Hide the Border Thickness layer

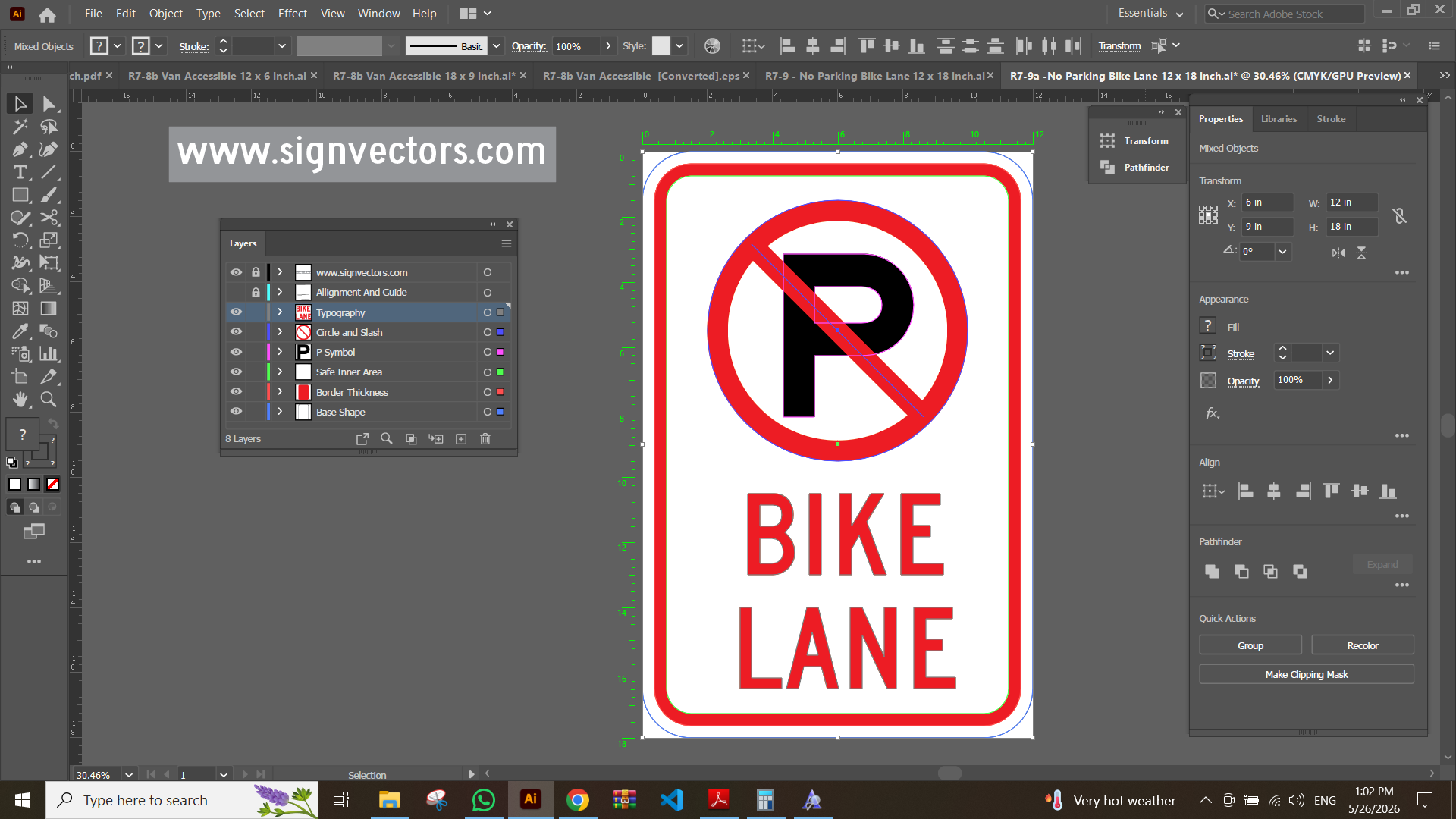[x=237, y=392]
